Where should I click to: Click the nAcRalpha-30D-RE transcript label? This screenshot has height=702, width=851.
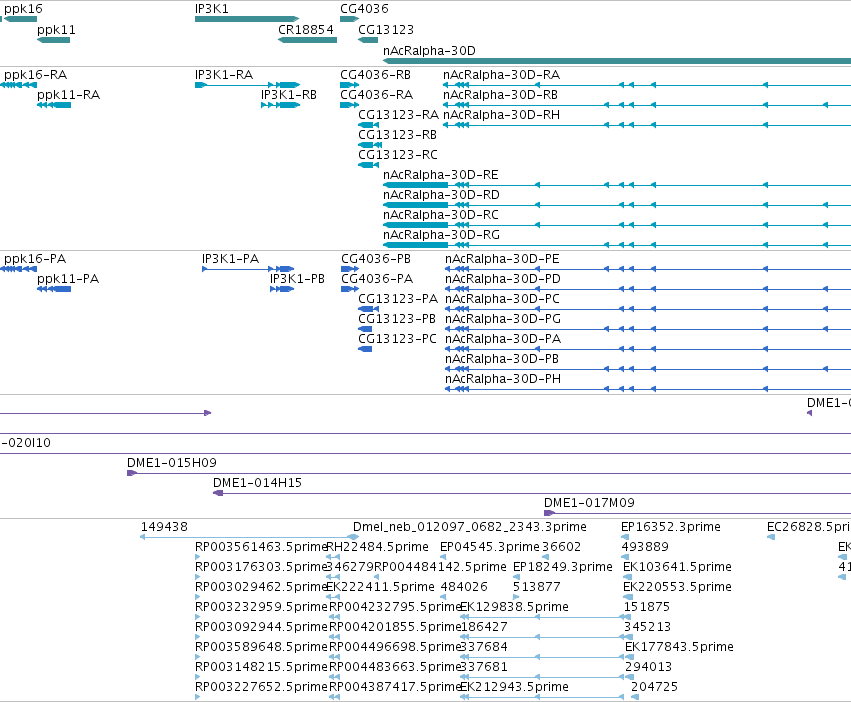pos(441,175)
